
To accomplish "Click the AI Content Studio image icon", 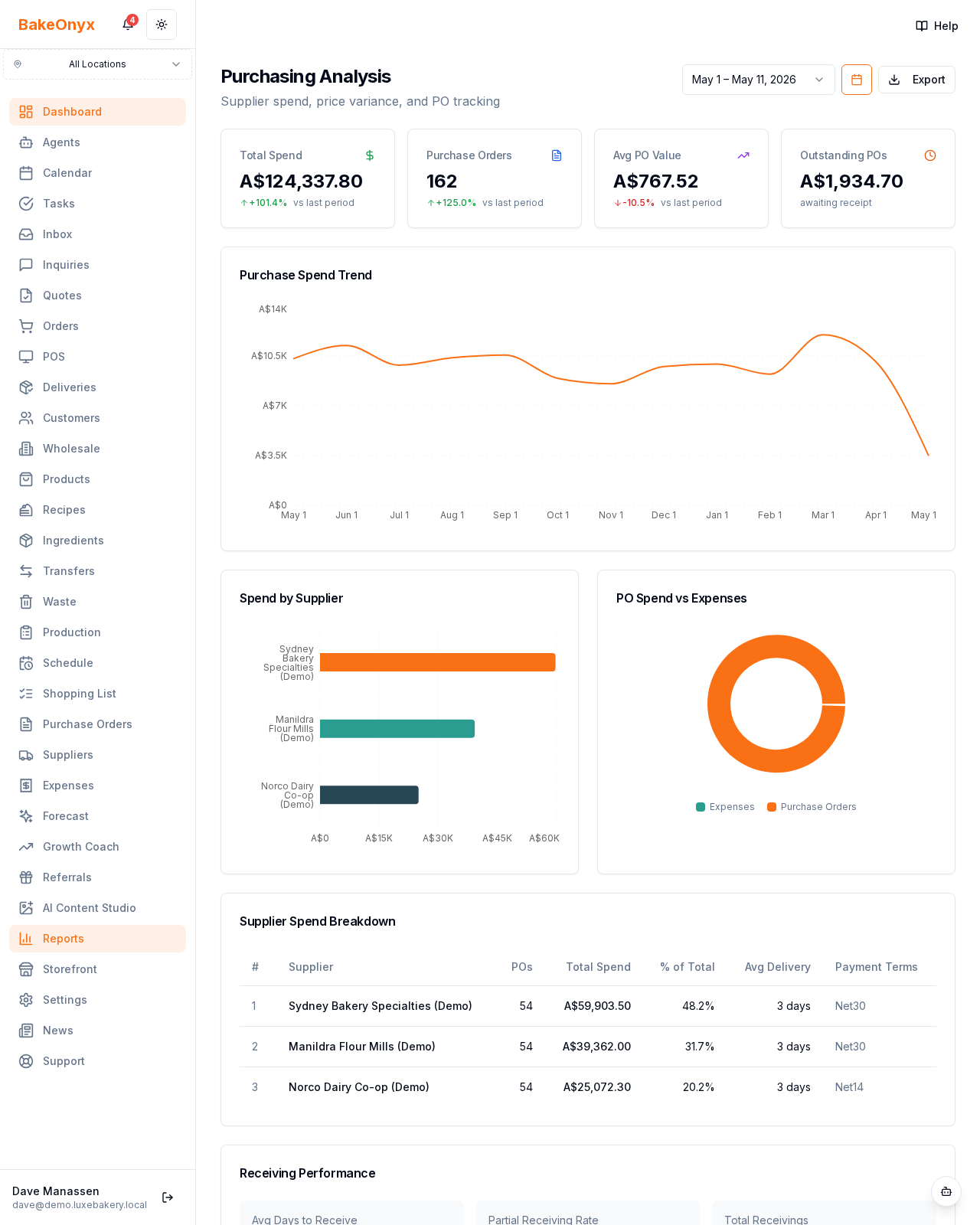I will (x=26, y=908).
